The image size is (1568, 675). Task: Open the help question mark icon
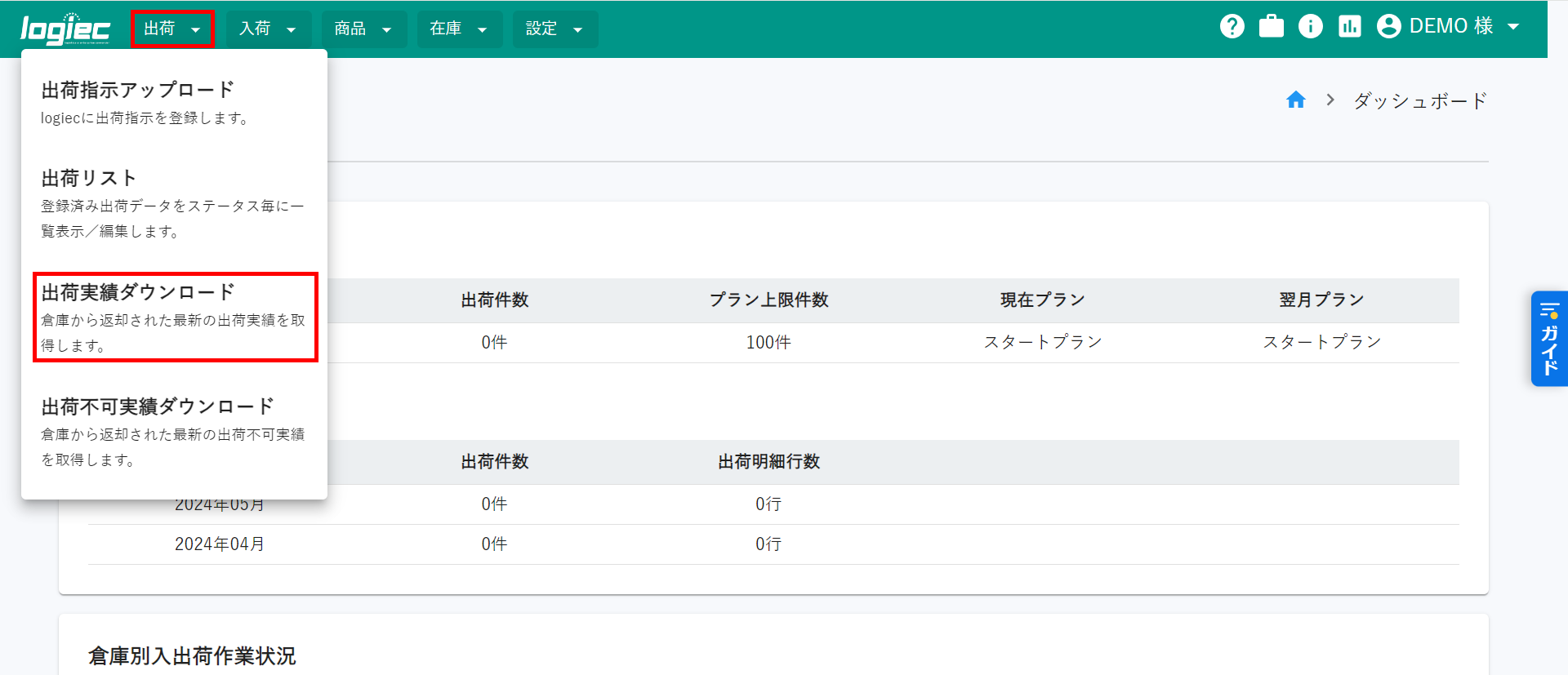click(1232, 26)
